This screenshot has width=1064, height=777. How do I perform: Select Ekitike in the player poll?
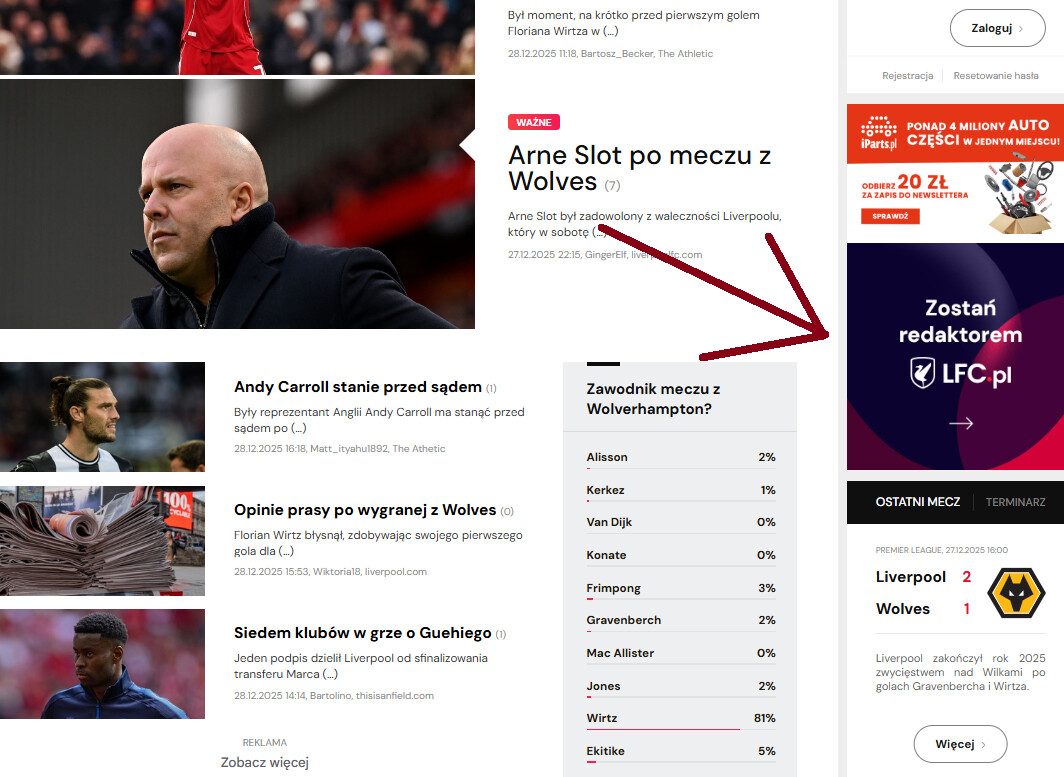[681, 752]
